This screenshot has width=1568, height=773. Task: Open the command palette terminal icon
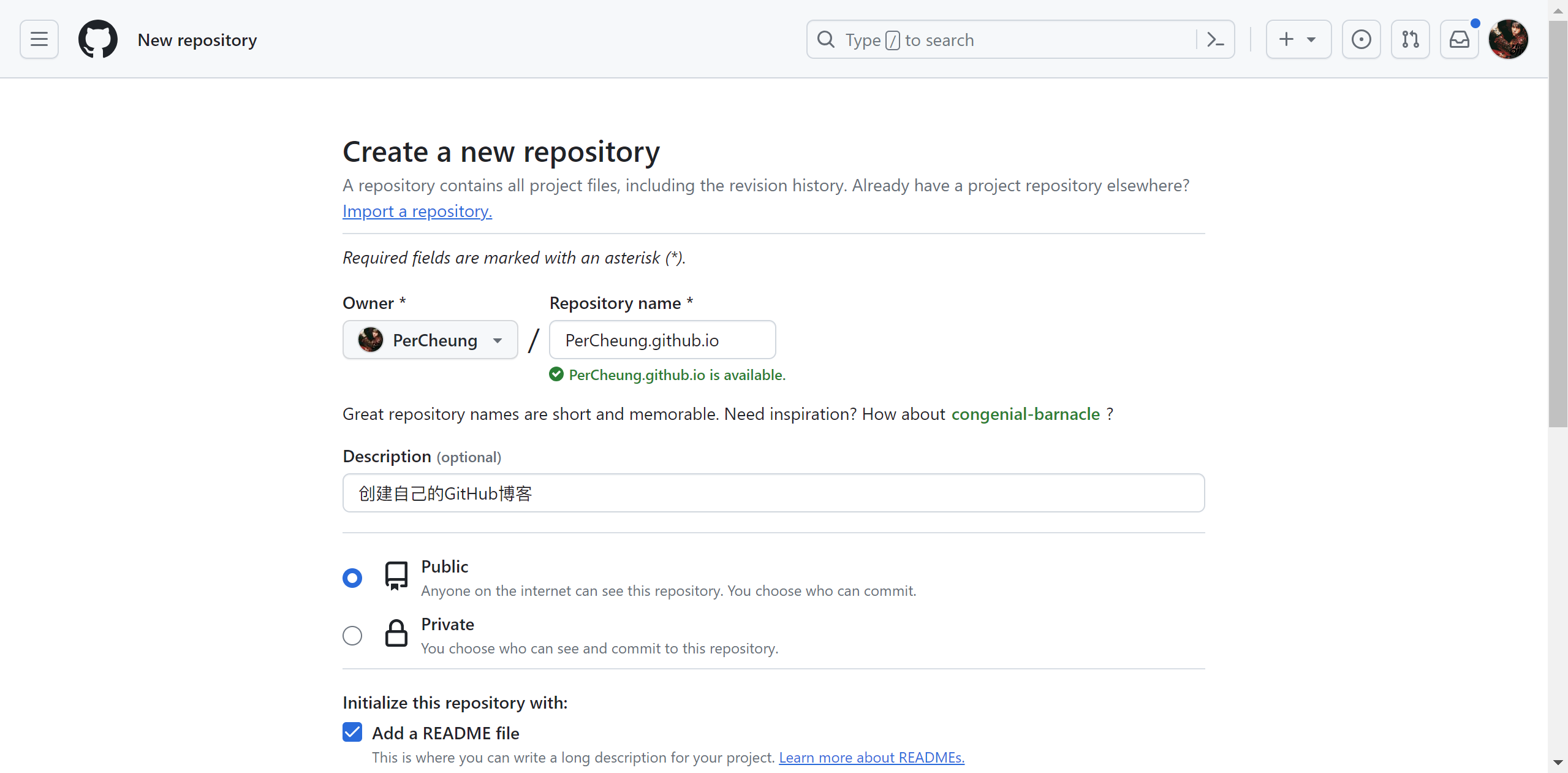tap(1215, 39)
